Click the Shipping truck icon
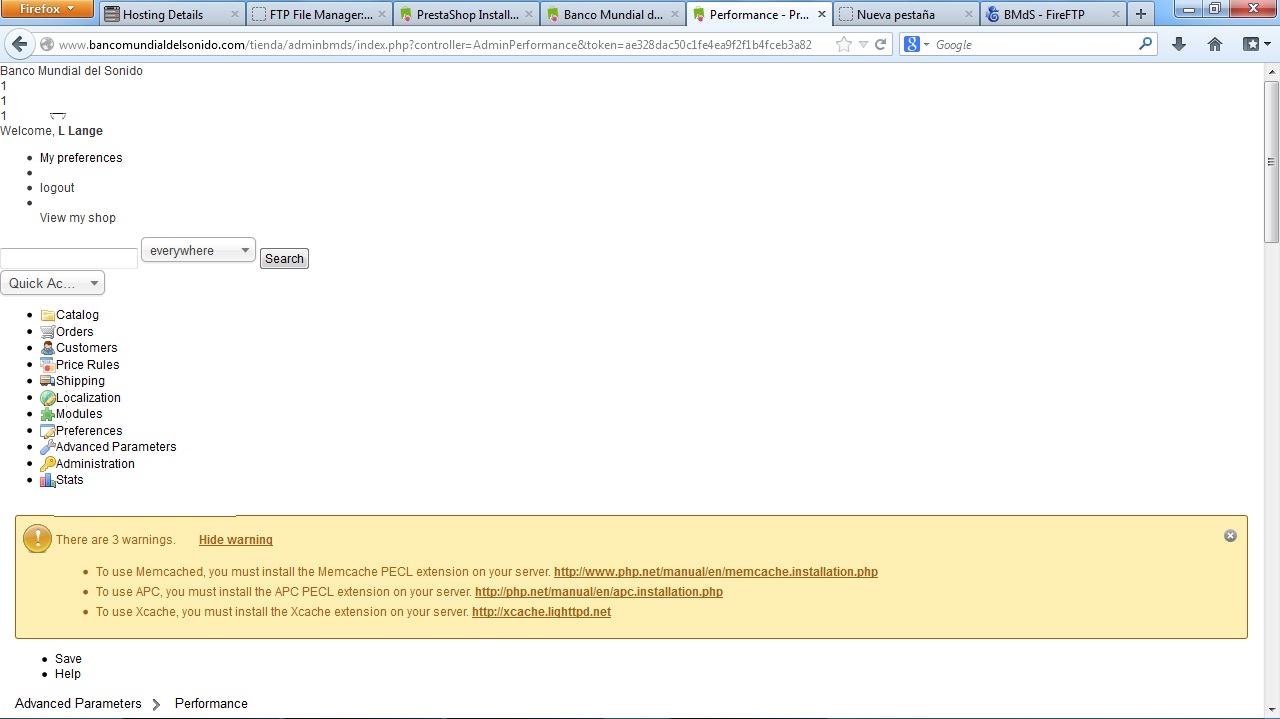 click(48, 381)
